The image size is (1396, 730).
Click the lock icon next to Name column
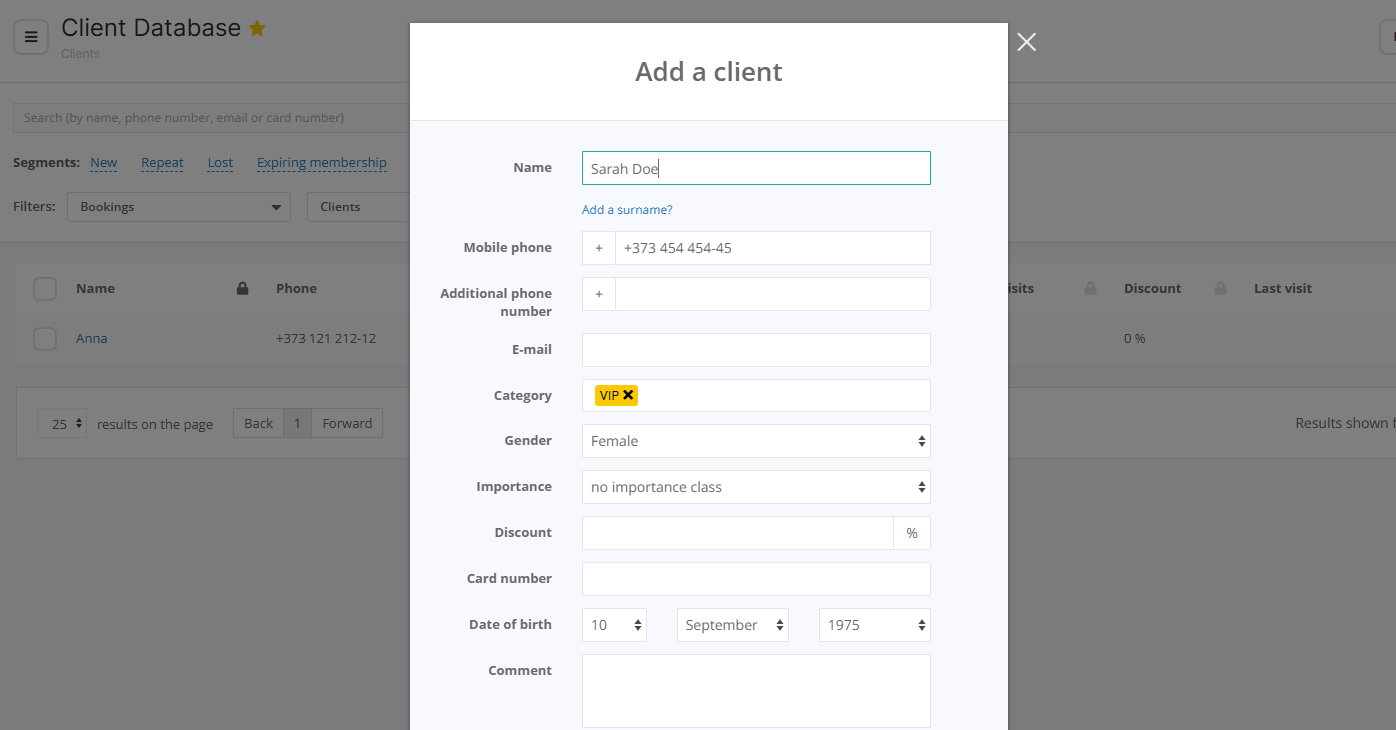point(242,289)
